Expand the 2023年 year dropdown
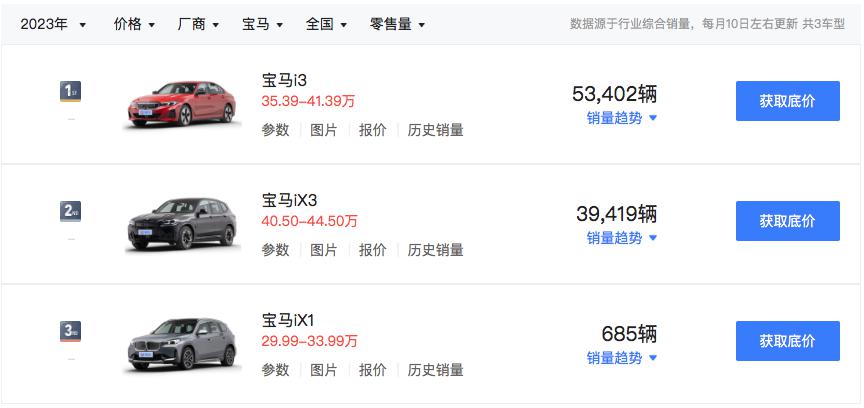 click(x=54, y=24)
